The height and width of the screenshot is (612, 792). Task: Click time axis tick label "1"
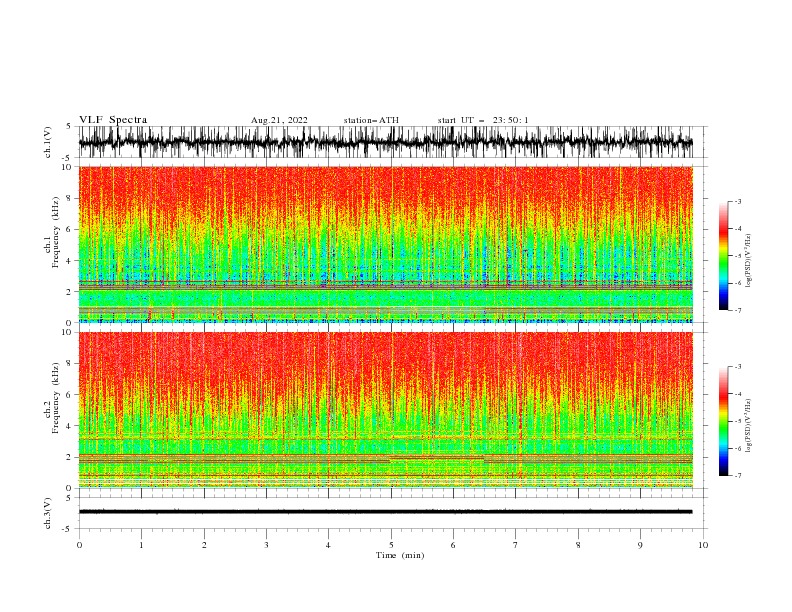tap(141, 545)
